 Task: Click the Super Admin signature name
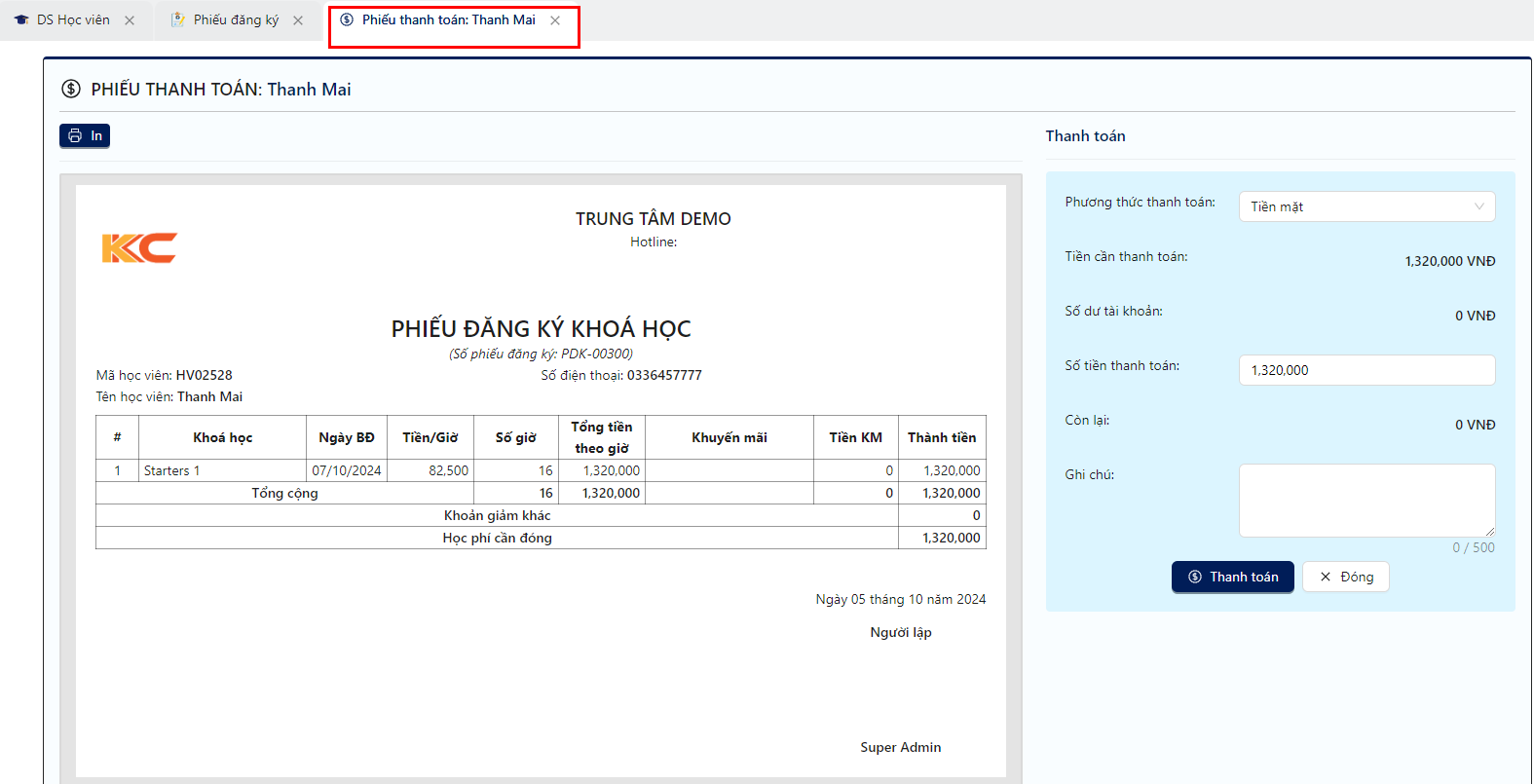tap(901, 747)
